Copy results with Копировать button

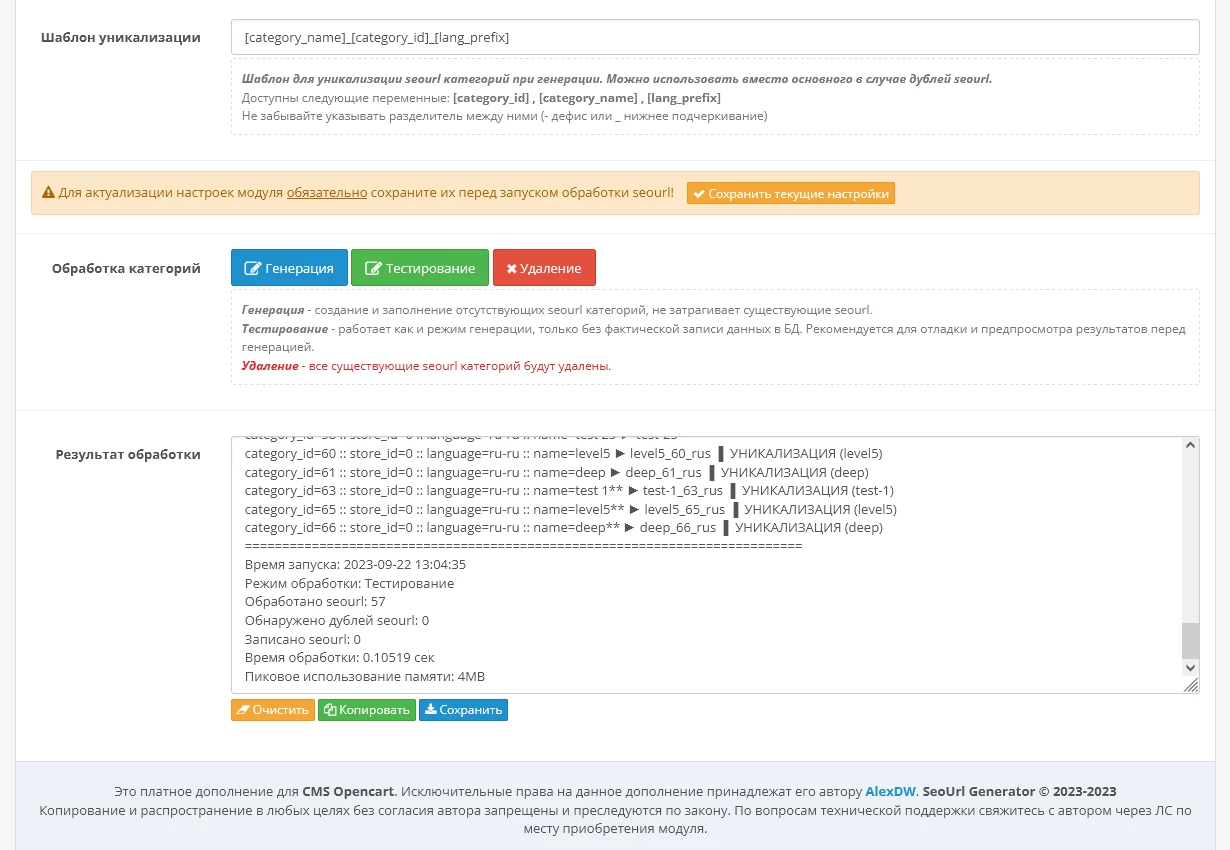pos(367,710)
